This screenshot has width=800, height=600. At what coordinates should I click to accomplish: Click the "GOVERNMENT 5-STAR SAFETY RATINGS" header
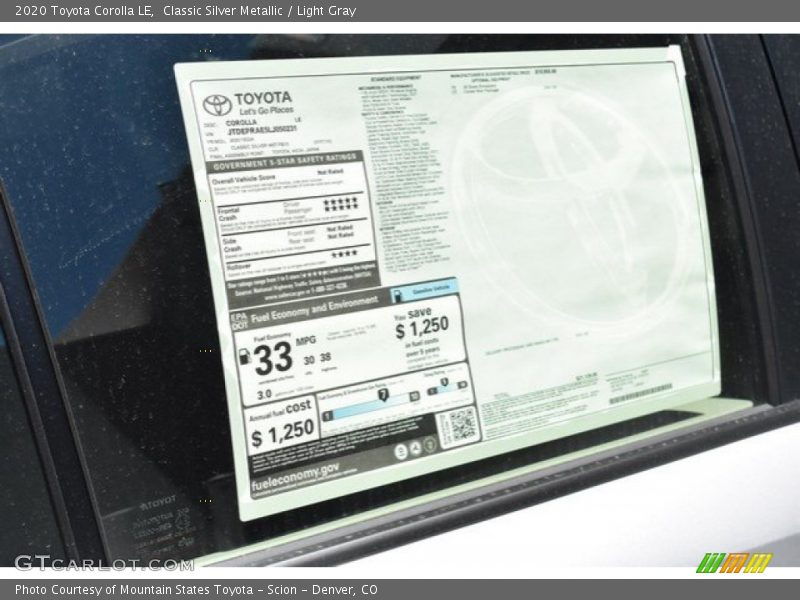tap(285, 162)
